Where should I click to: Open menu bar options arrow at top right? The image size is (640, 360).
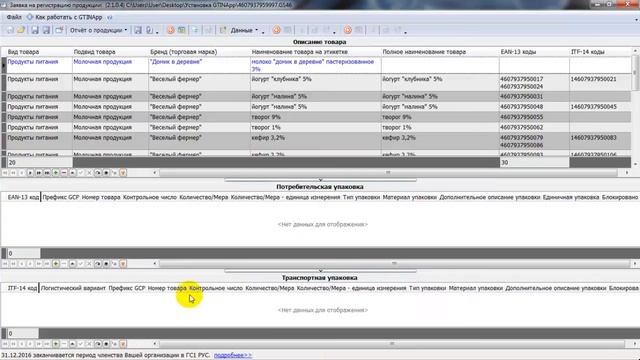pos(636,19)
